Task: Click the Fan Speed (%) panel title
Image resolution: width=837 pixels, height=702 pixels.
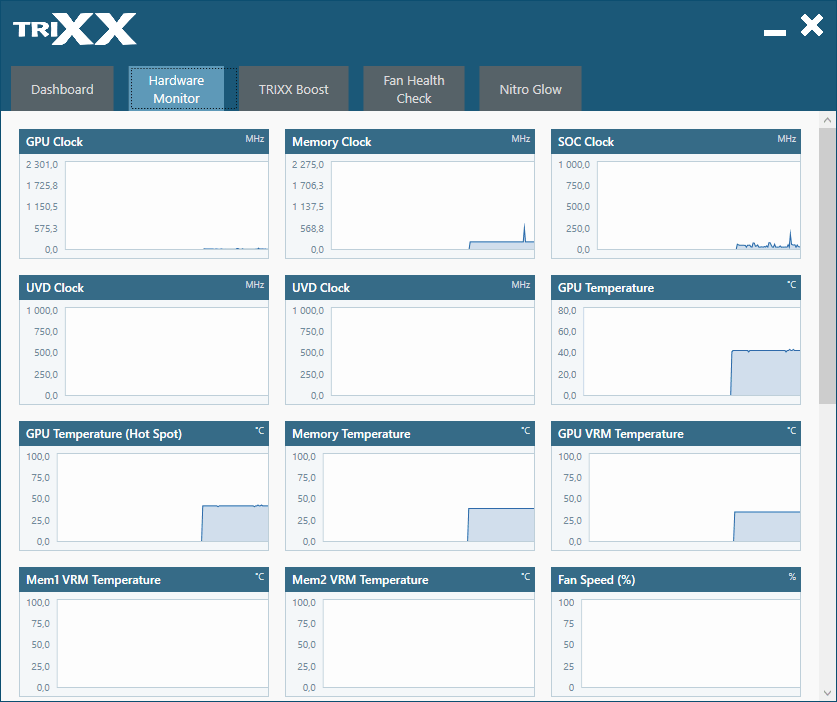Action: [x=596, y=580]
